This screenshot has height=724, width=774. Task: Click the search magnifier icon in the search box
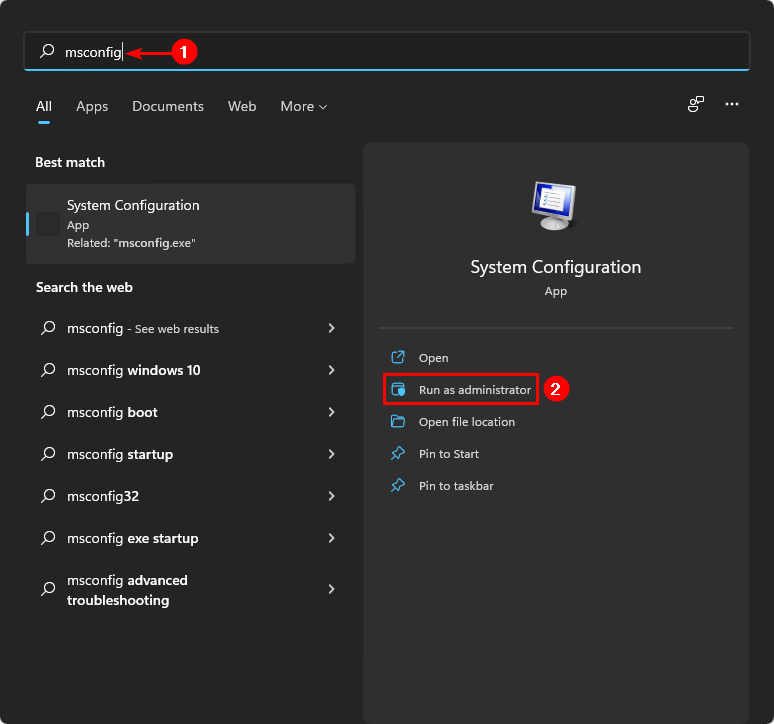tap(47, 51)
